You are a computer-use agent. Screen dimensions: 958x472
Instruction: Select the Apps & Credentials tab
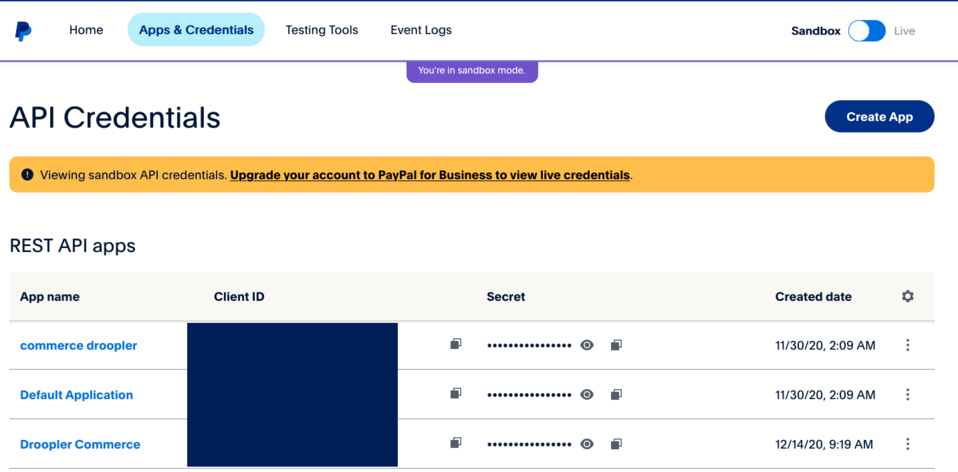196,30
